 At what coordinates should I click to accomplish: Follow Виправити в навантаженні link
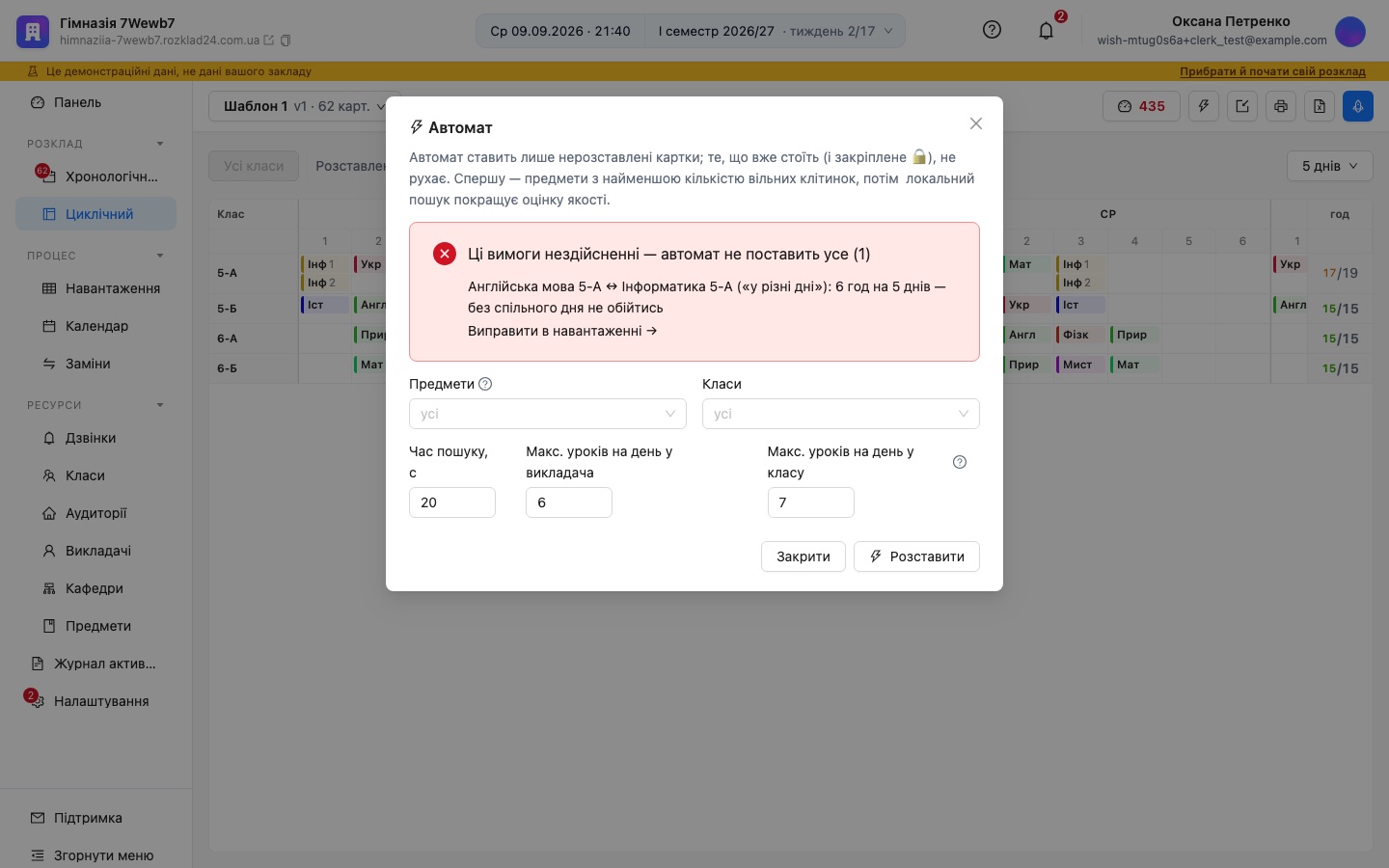[562, 331]
